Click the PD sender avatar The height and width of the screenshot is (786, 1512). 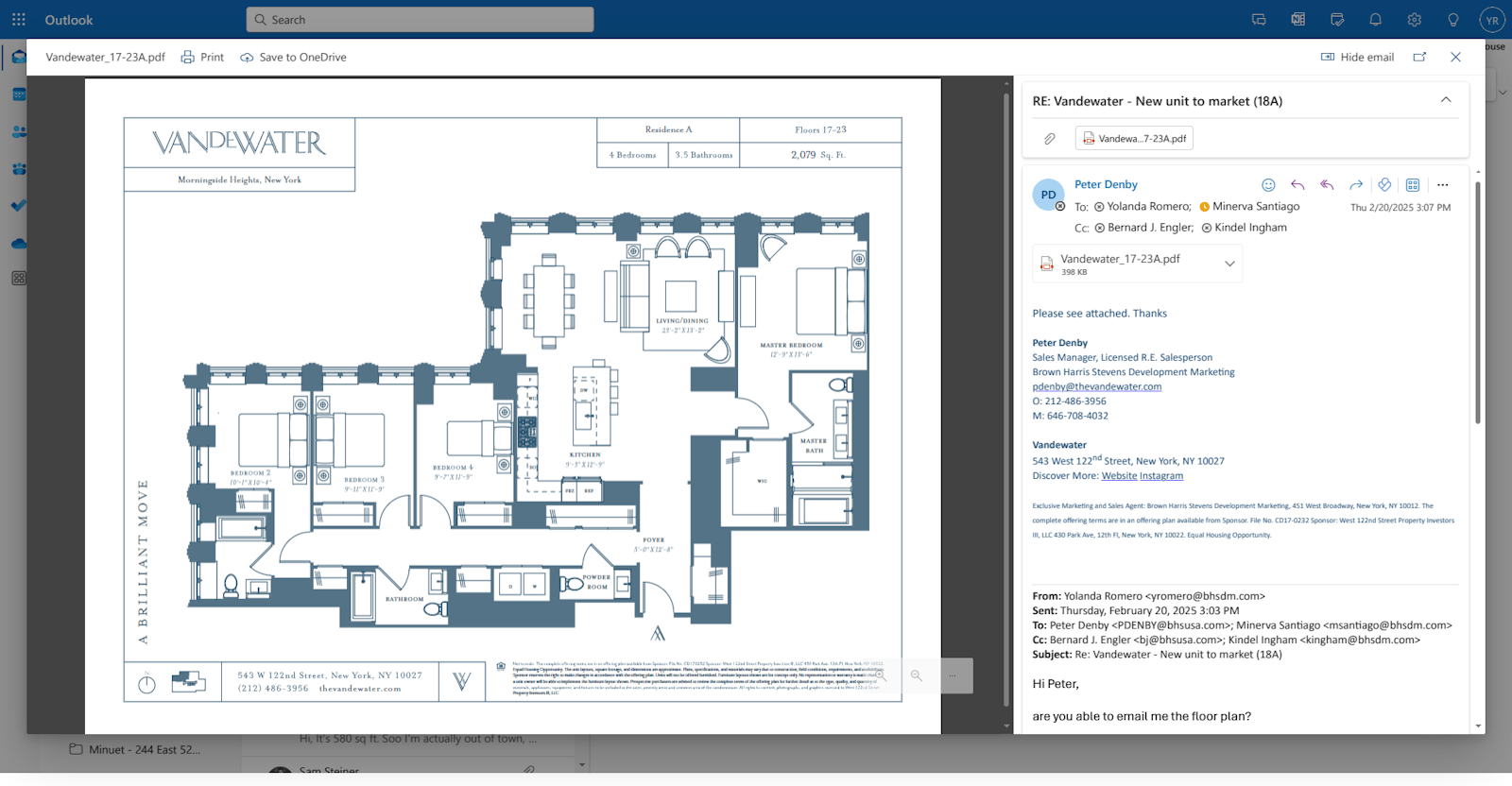pos(1048,195)
